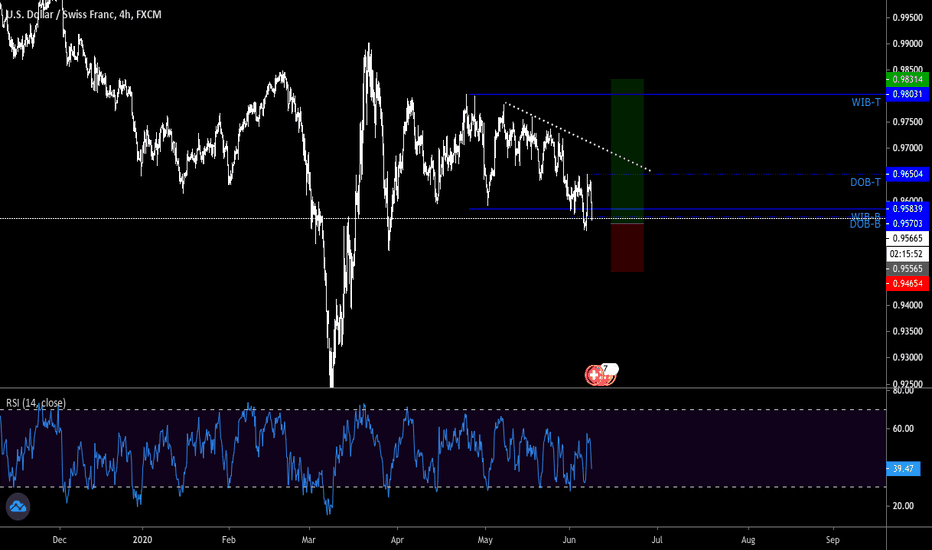Select the red loss zone of long position
The image size is (932, 550).
[x=627, y=248]
